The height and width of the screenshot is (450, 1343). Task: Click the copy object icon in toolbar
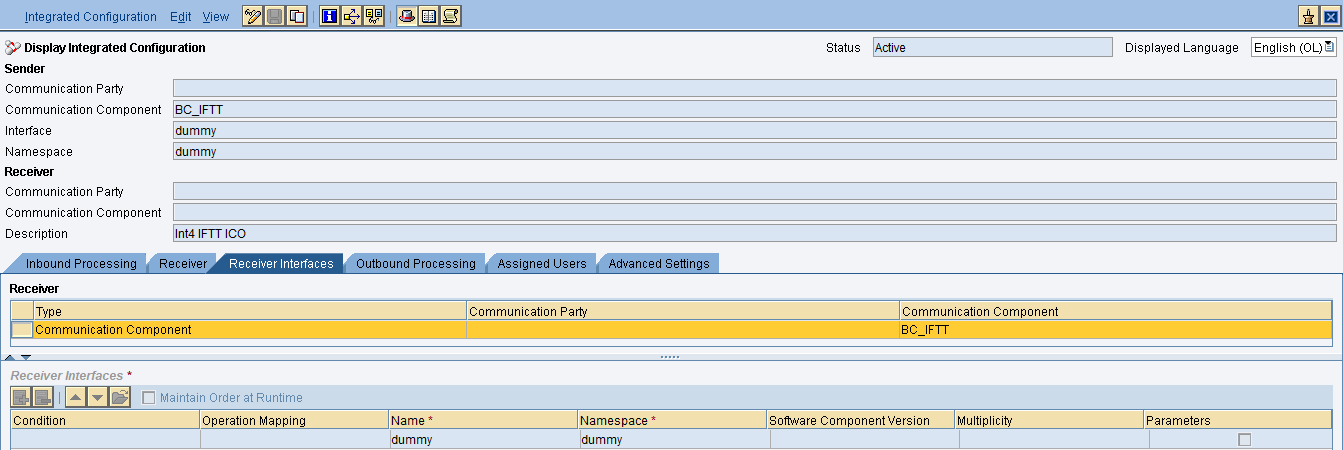(297, 16)
